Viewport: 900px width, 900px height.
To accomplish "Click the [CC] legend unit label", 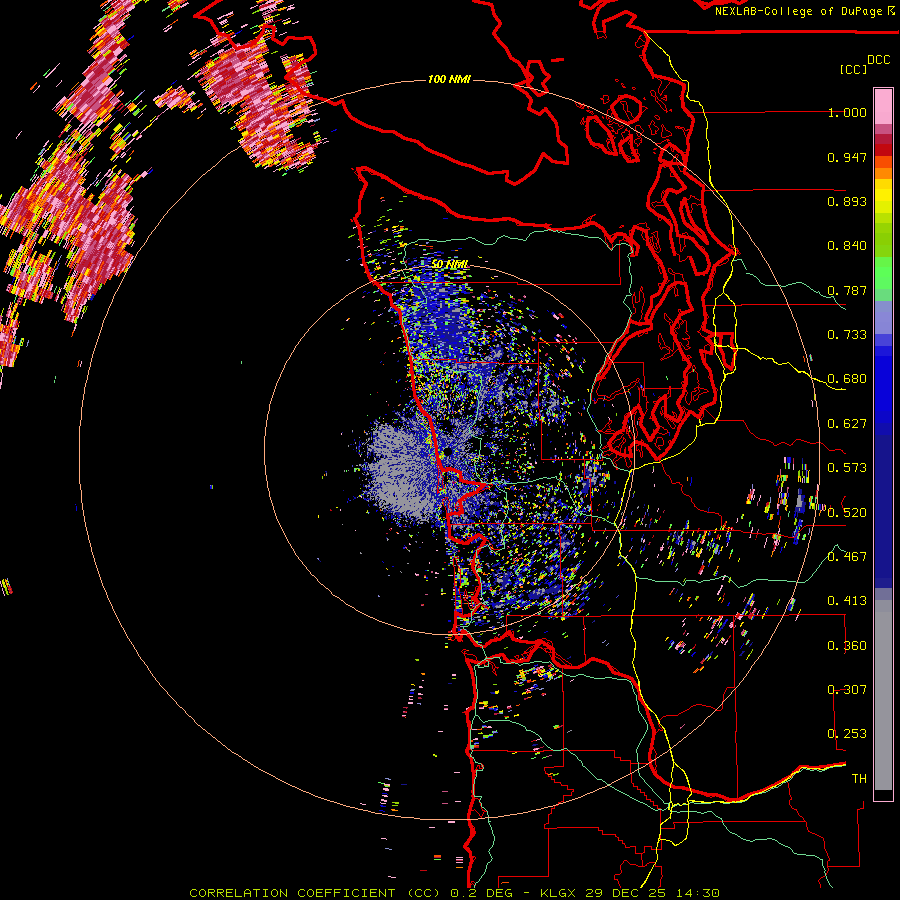I will coord(853,69).
